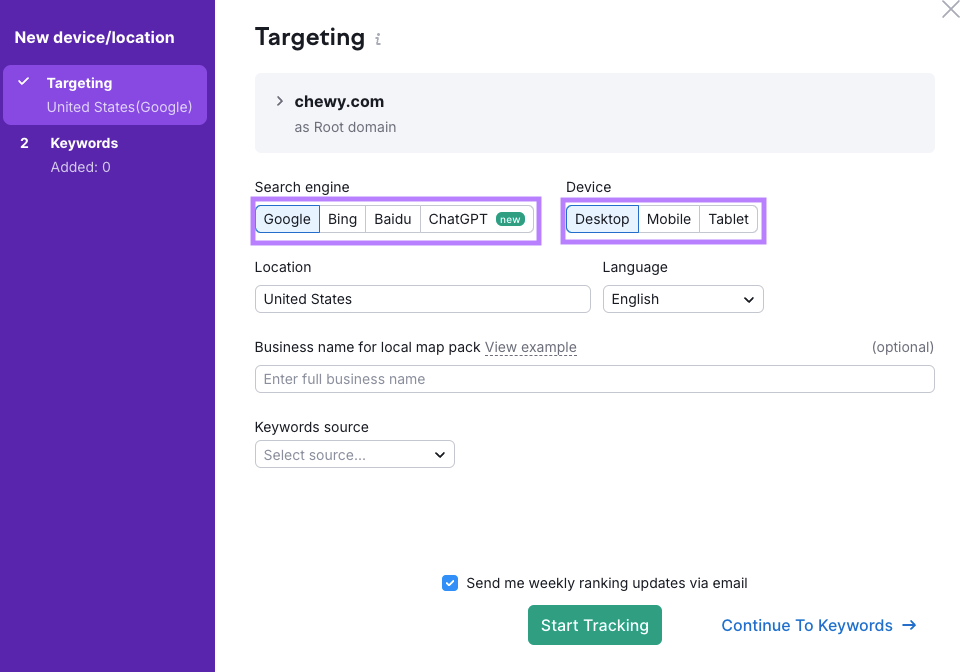968x672 pixels.
Task: Choose Desktop device type
Action: 602,219
